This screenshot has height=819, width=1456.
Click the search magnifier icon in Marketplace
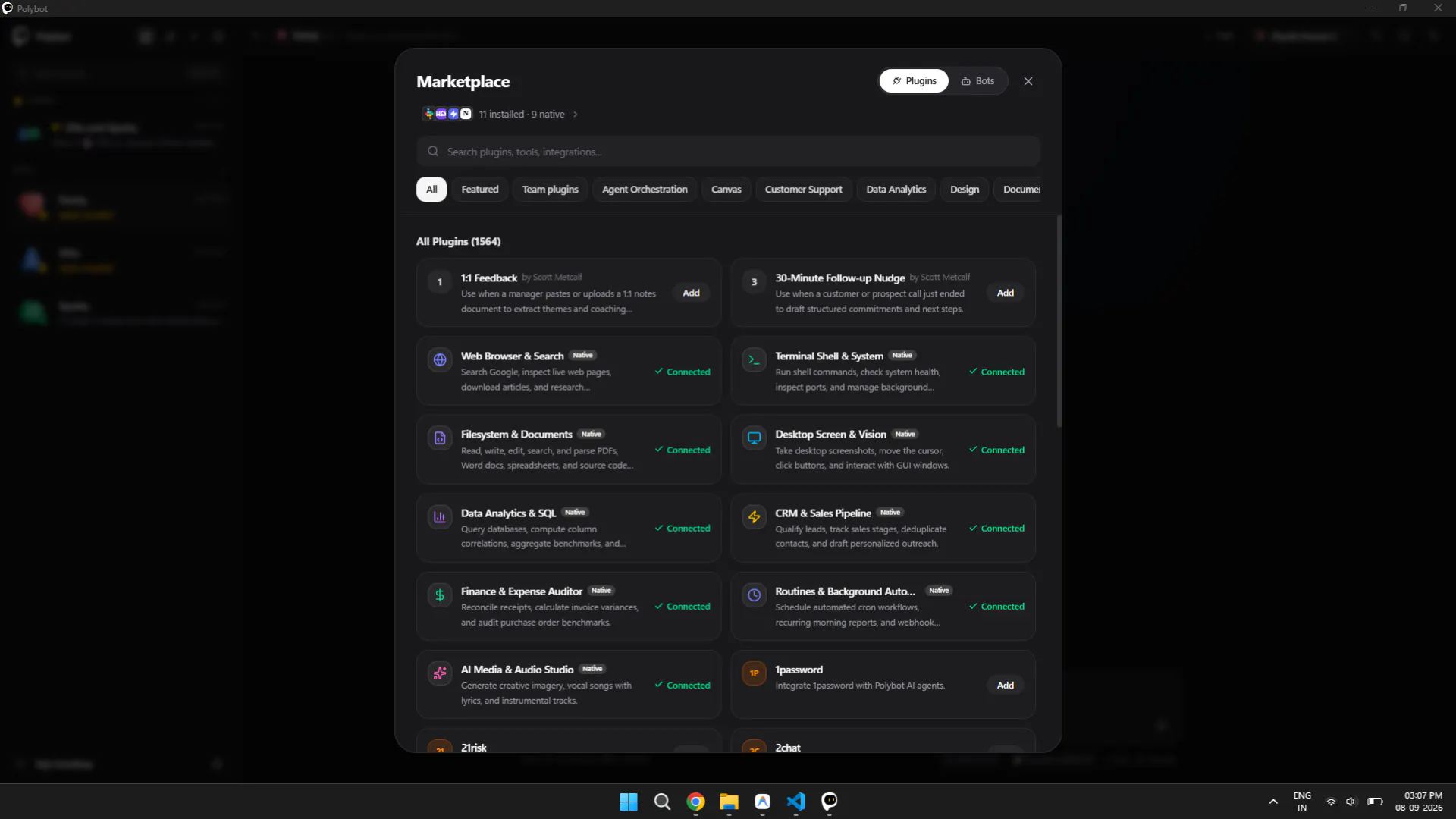[x=433, y=152]
